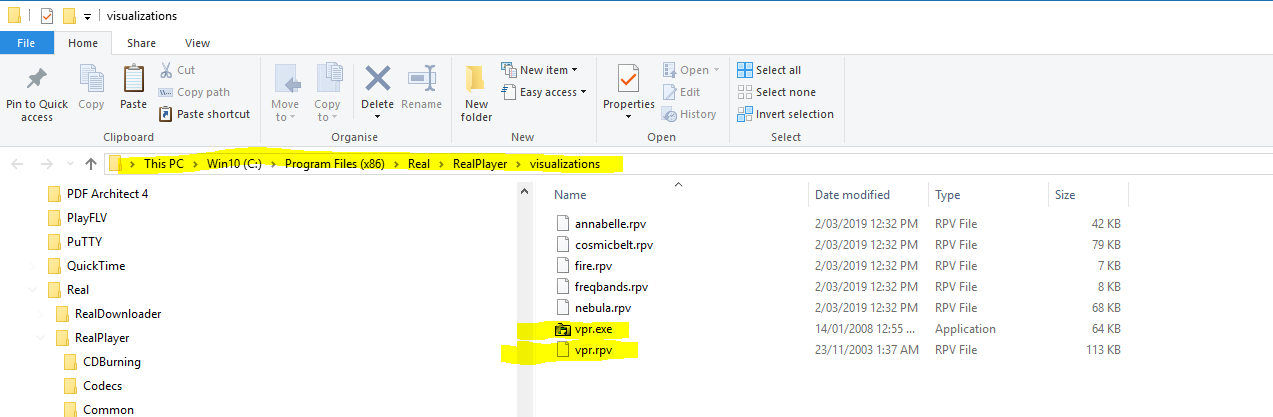Click the annabelle.rpv file icon

[x=562, y=224]
